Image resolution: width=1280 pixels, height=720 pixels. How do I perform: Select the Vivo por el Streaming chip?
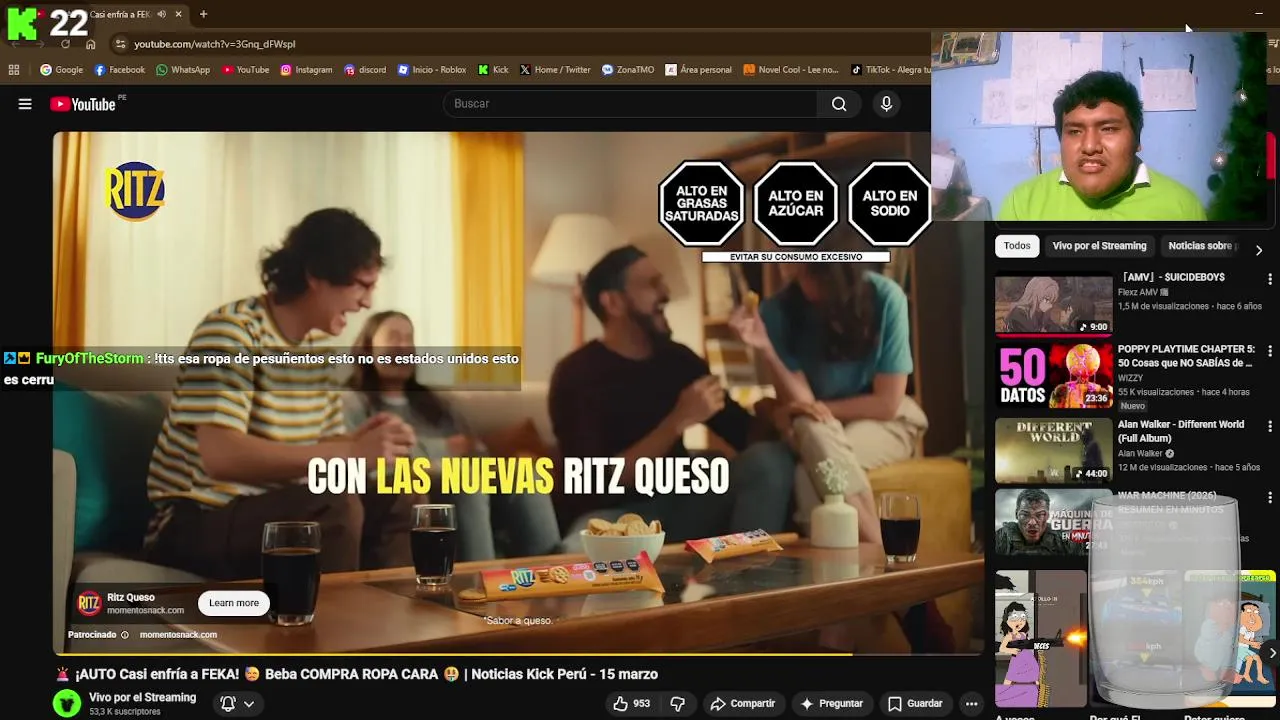pyautogui.click(x=1099, y=246)
